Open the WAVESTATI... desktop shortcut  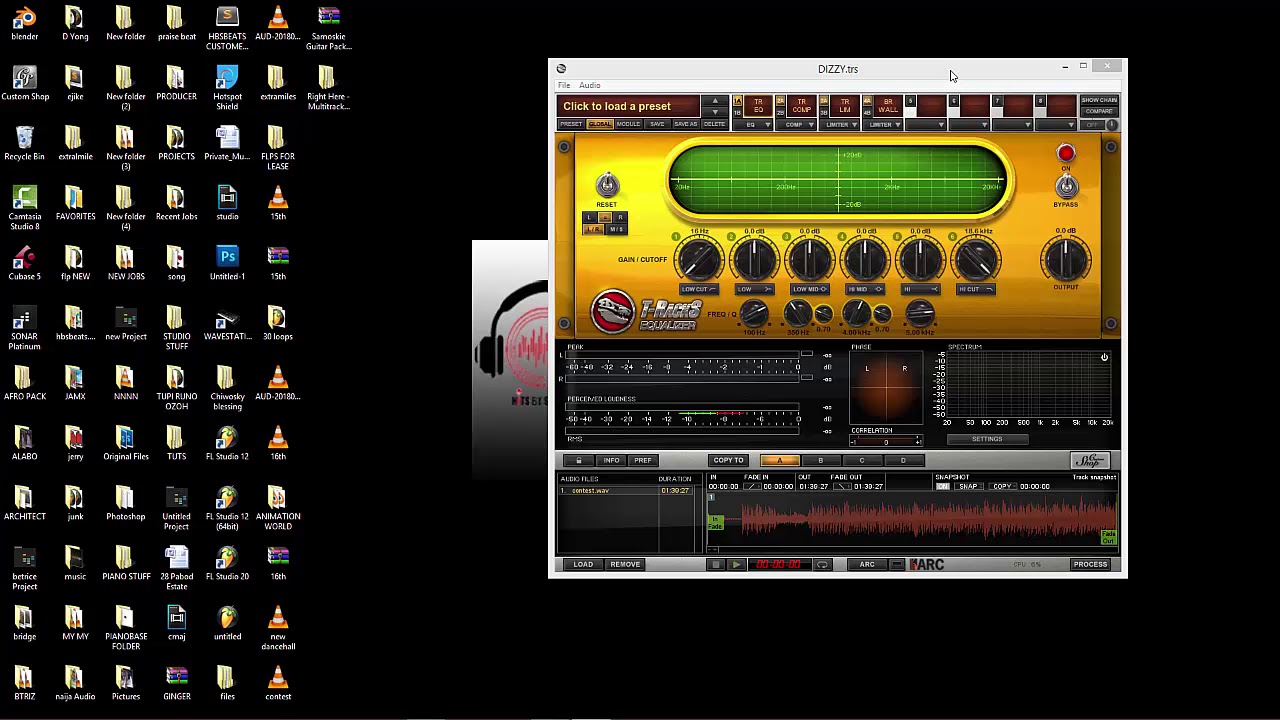(x=227, y=323)
